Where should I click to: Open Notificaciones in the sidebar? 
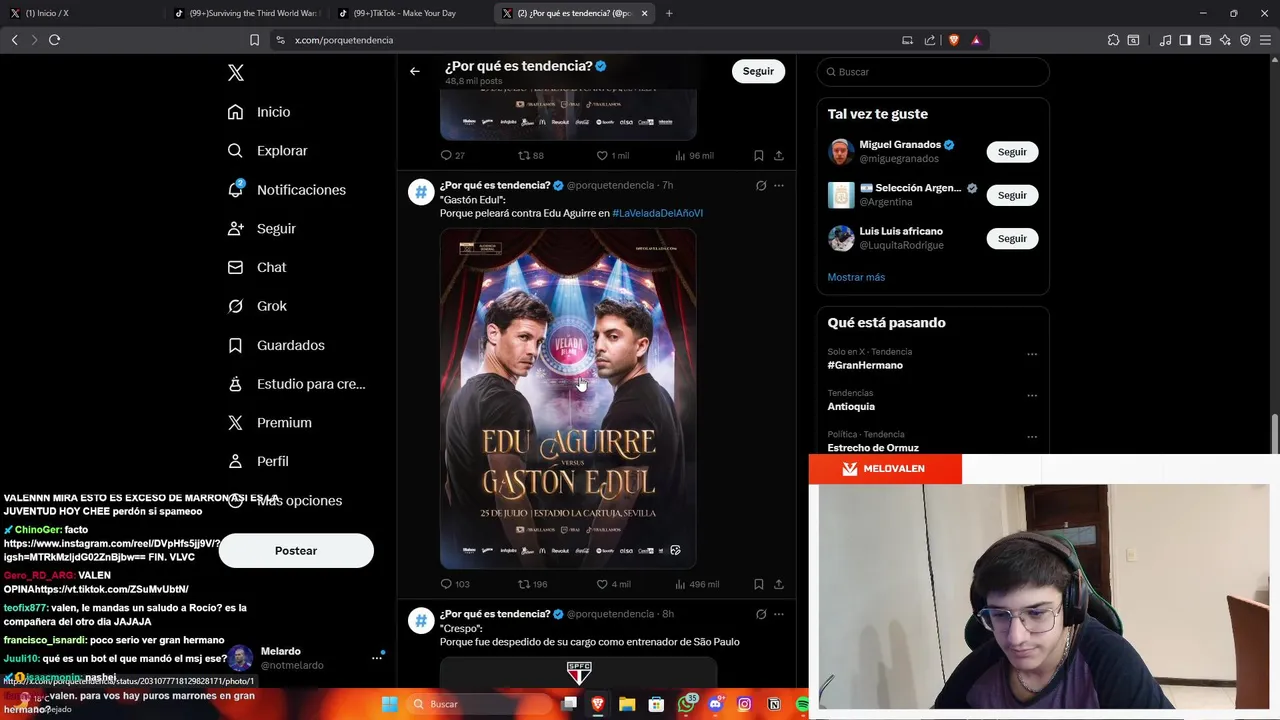coord(286,190)
